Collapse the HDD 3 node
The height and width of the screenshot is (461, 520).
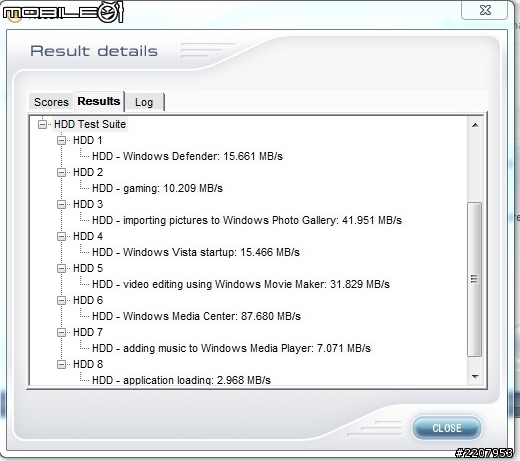pyautogui.click(x=61, y=204)
